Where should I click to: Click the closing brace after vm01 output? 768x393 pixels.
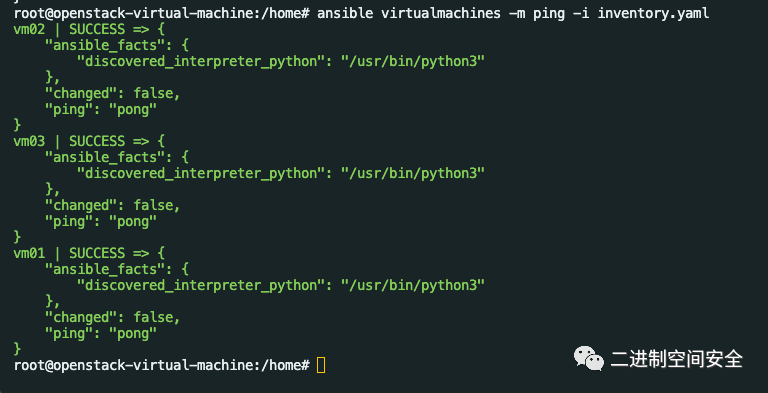pos(18,348)
